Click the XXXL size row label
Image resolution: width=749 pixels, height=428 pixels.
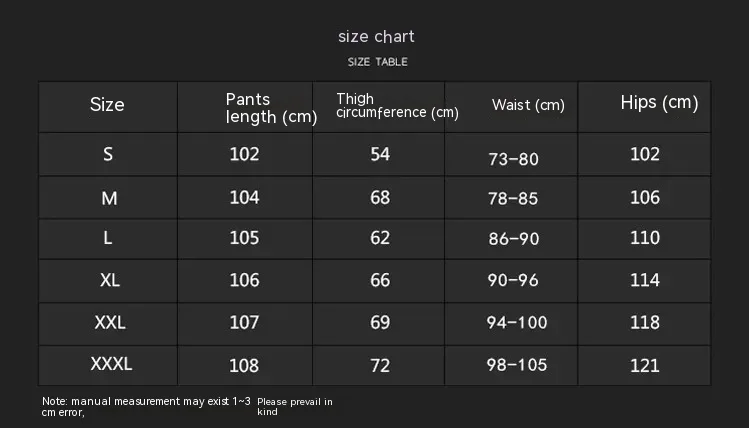point(111,364)
